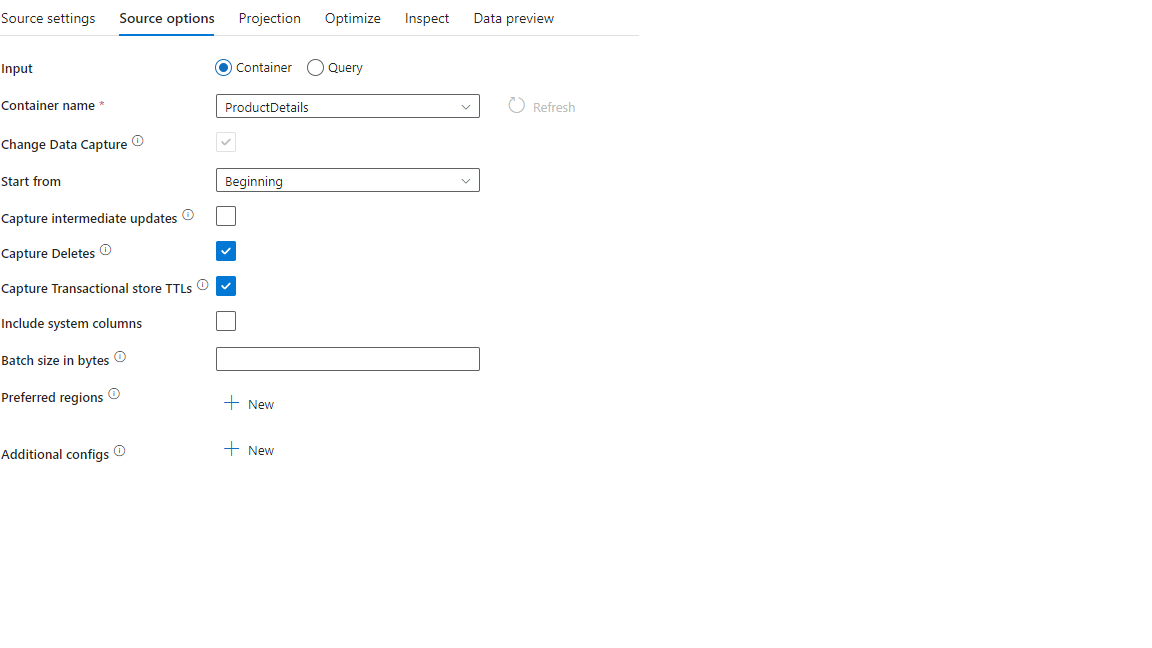The width and height of the screenshot is (1152, 648).
Task: Check the Include system columns box
Action: click(x=225, y=320)
